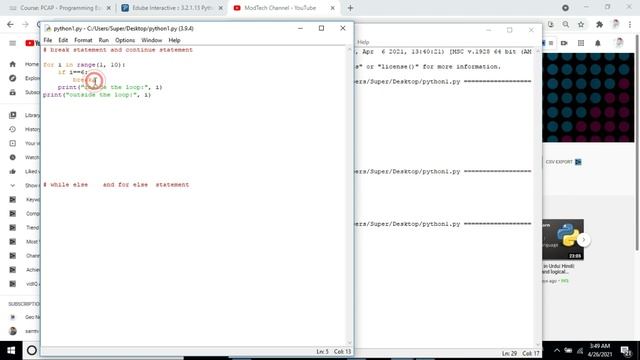
Task: Open YouTube Library in sidebar
Action: [24, 115]
